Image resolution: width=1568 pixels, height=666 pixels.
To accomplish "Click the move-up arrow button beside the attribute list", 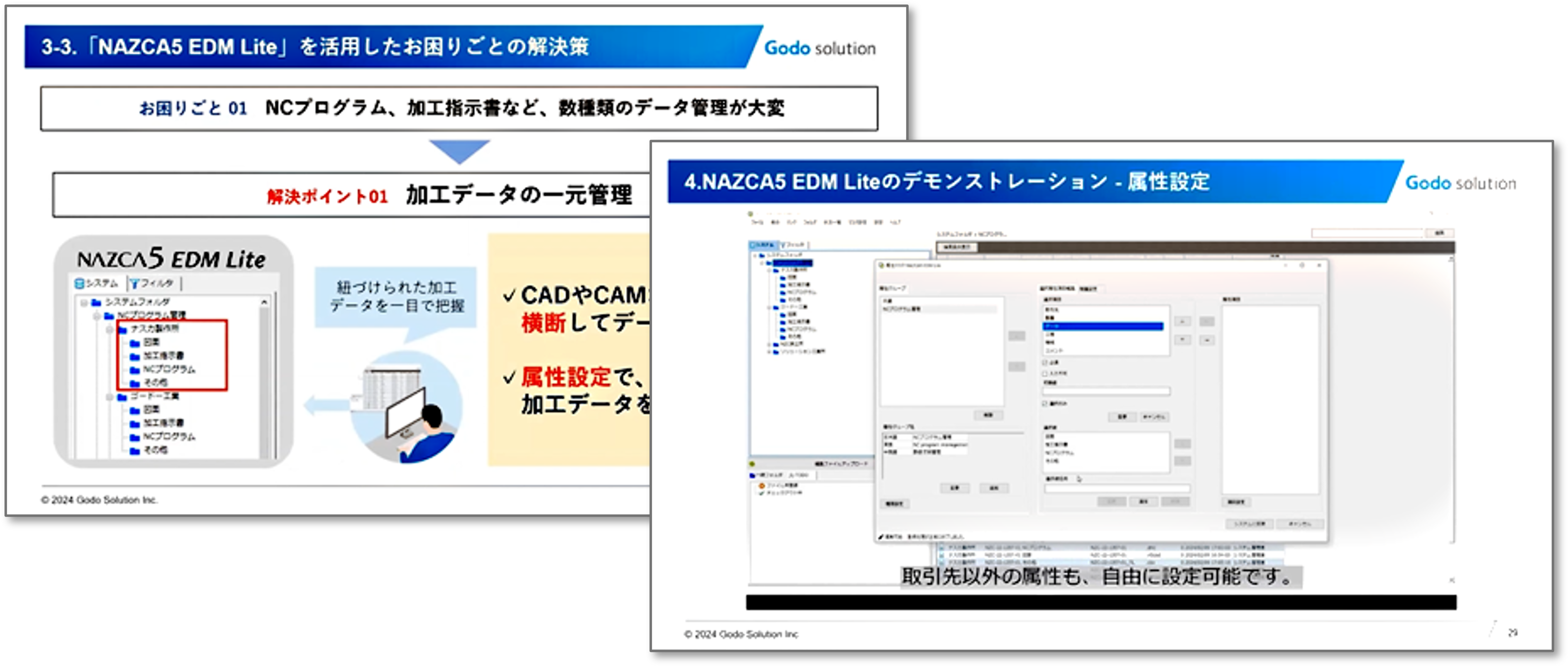I will coord(1183,321).
